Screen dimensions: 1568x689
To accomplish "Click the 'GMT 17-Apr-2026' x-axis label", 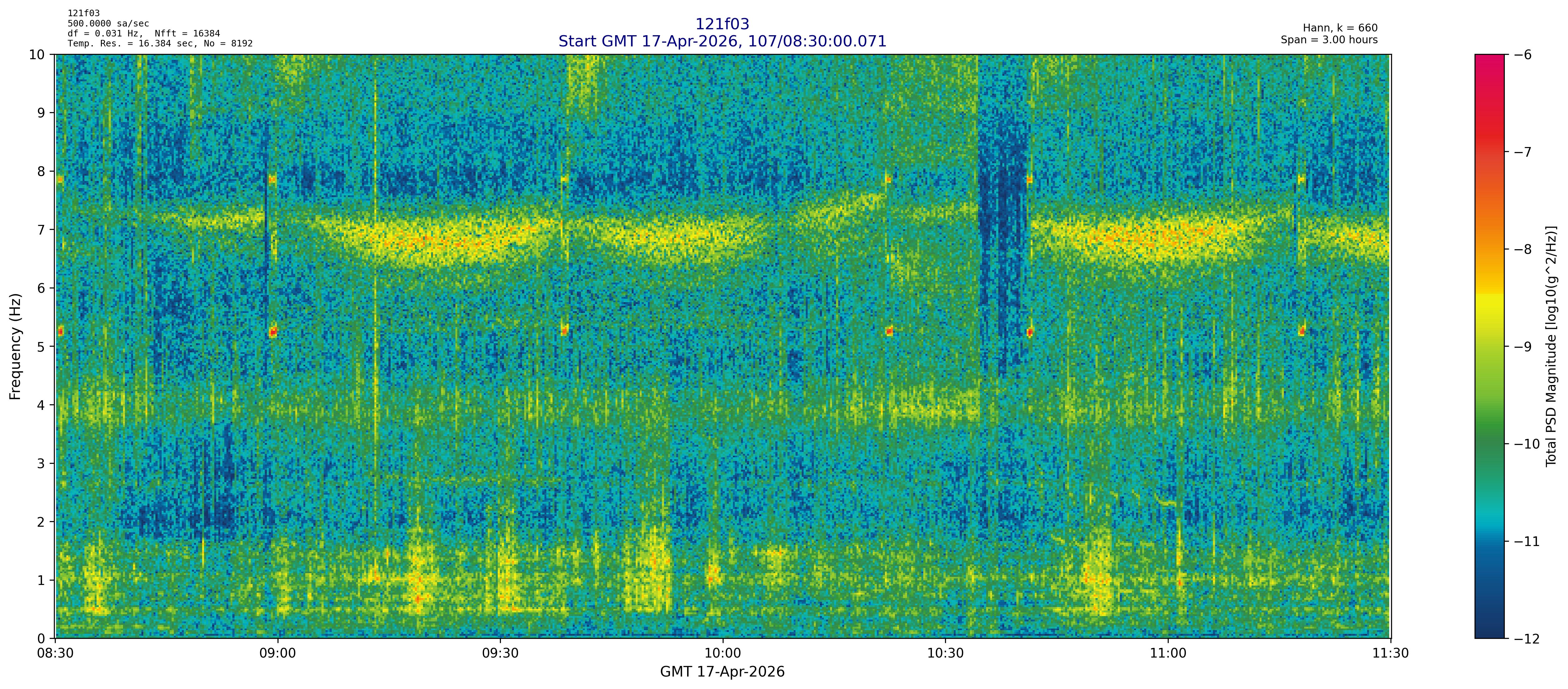I will click(722, 672).
